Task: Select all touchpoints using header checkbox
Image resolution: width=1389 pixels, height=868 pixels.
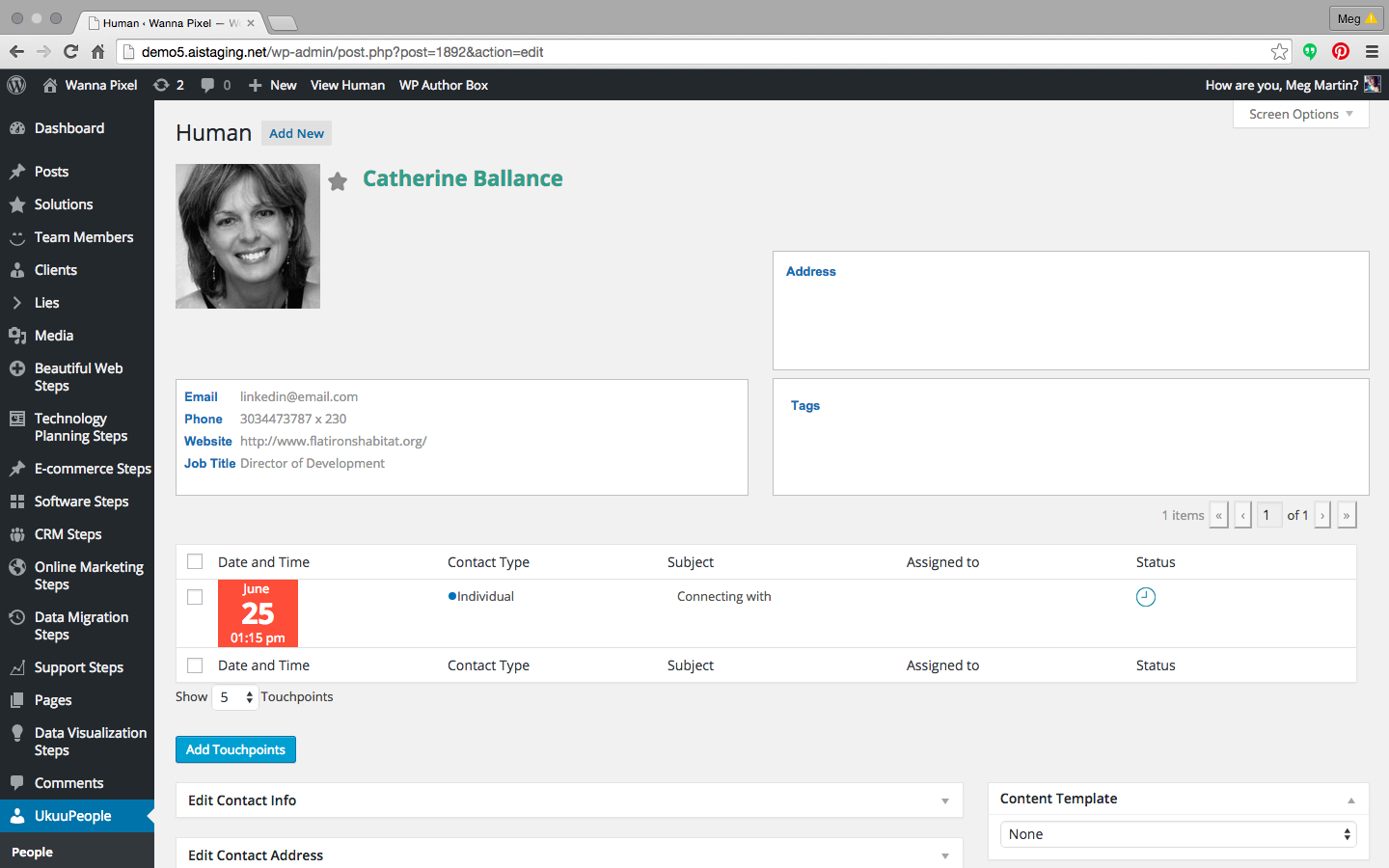Action: click(x=195, y=562)
